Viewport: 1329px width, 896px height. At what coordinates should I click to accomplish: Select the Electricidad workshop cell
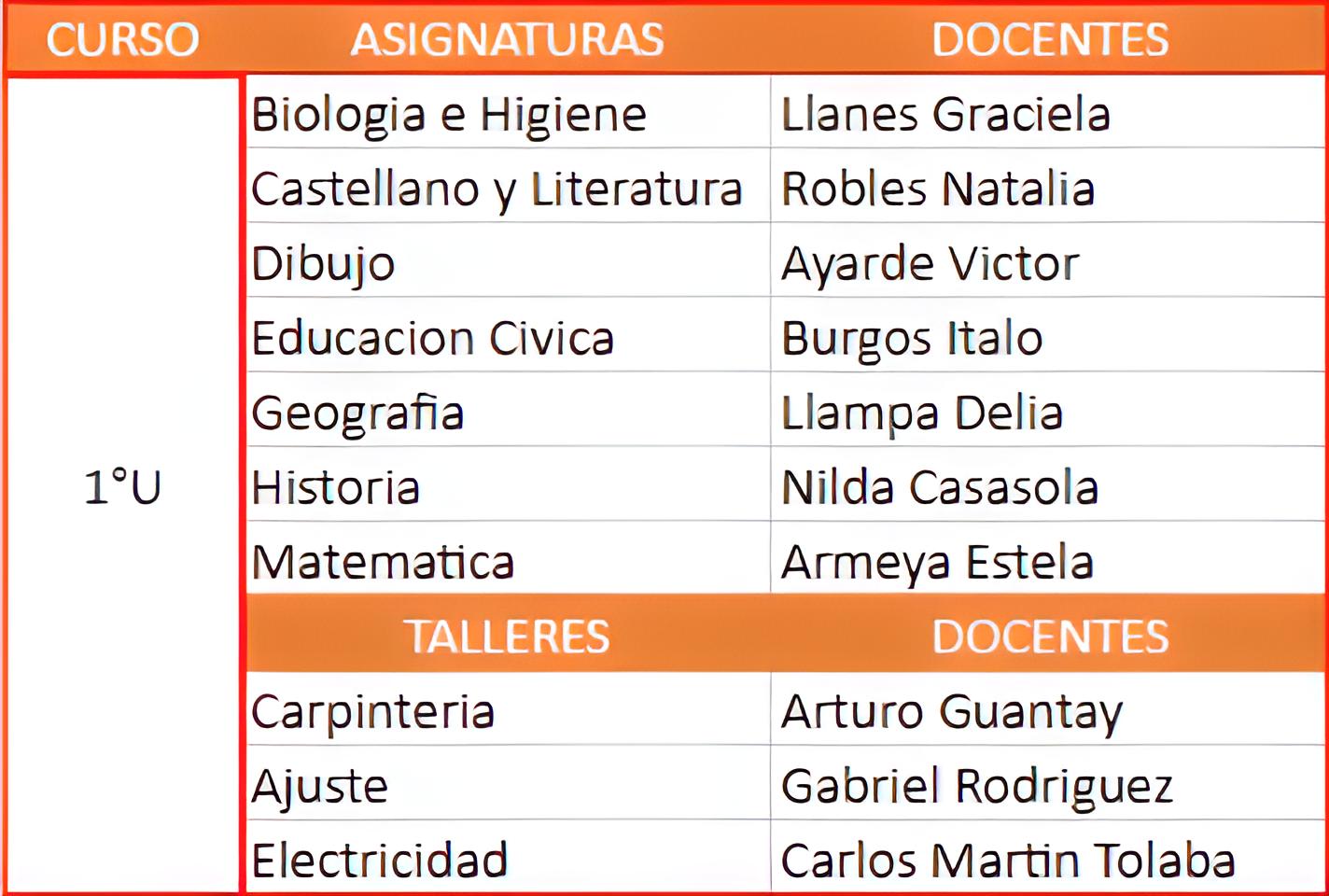click(379, 861)
